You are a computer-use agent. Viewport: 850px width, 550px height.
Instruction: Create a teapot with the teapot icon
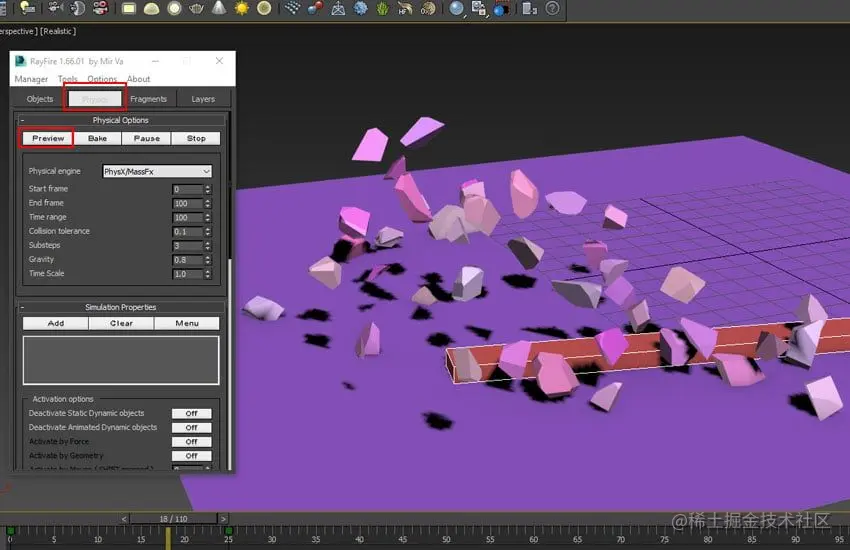click(x=196, y=8)
